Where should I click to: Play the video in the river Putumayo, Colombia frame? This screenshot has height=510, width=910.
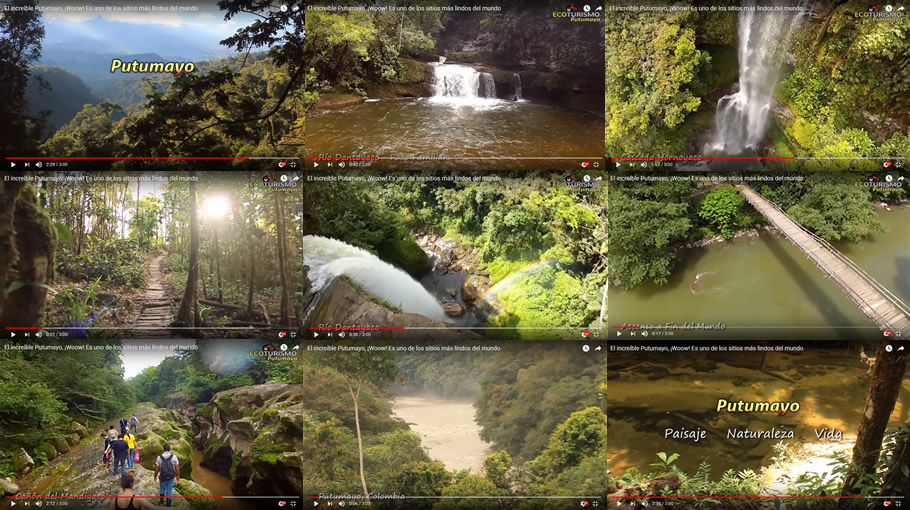pos(316,503)
